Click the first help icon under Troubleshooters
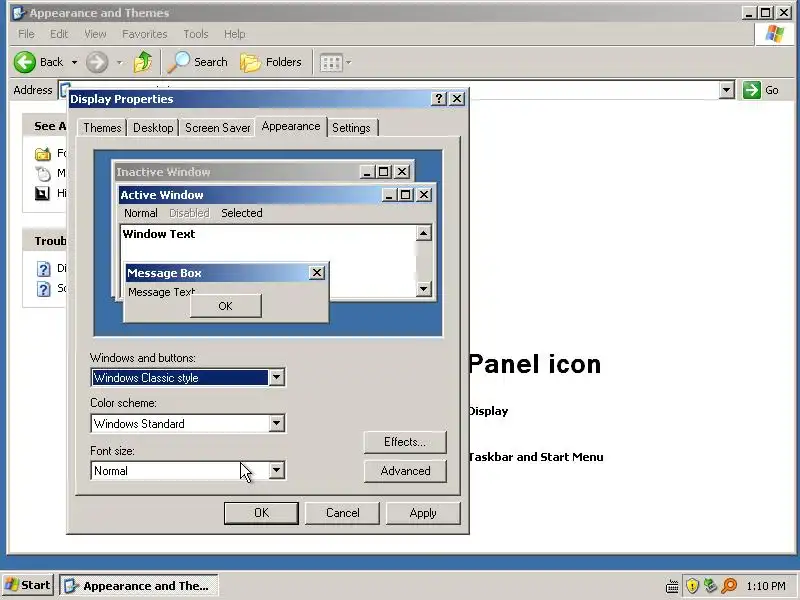This screenshot has width=800, height=600. [44, 268]
